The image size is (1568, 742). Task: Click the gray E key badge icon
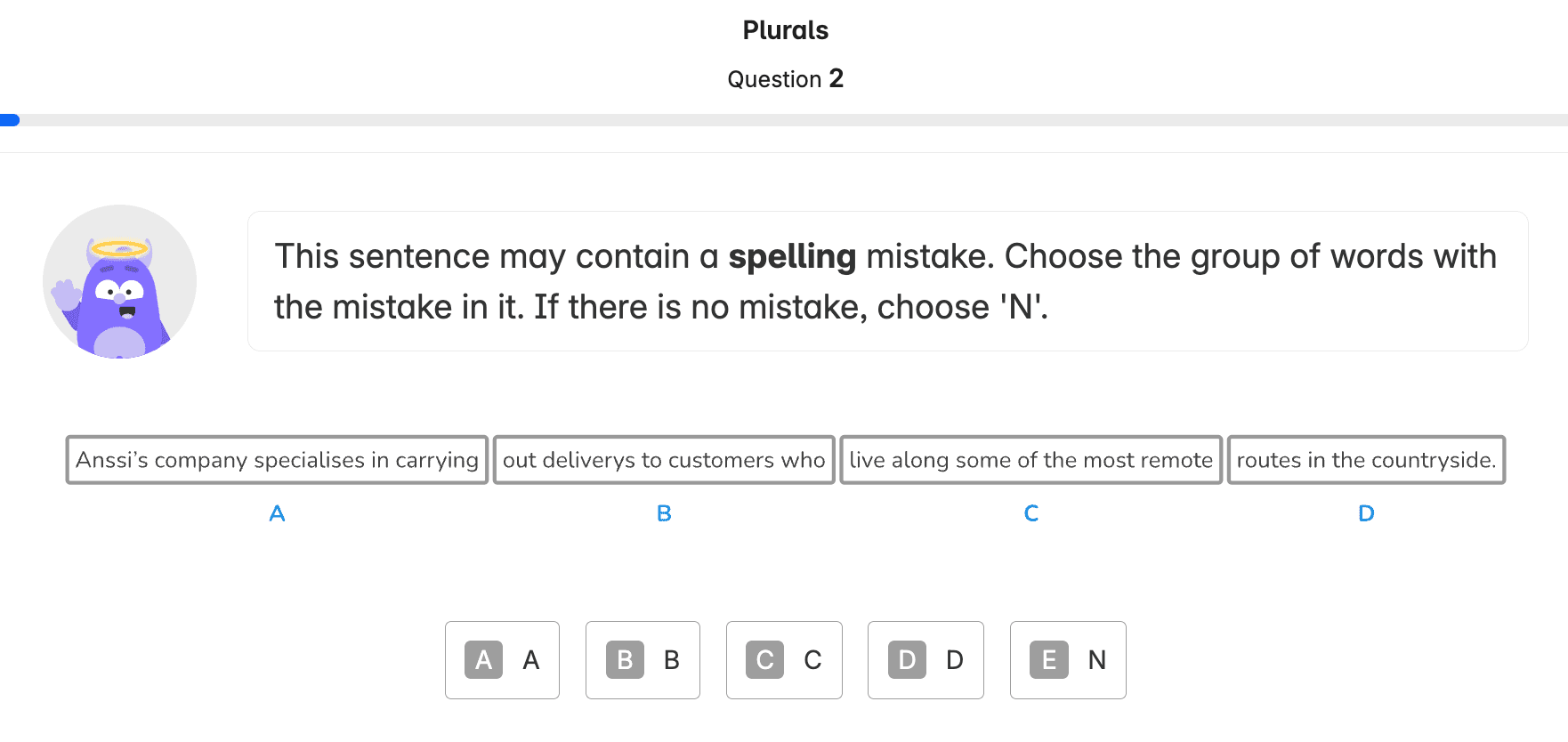(x=1049, y=660)
